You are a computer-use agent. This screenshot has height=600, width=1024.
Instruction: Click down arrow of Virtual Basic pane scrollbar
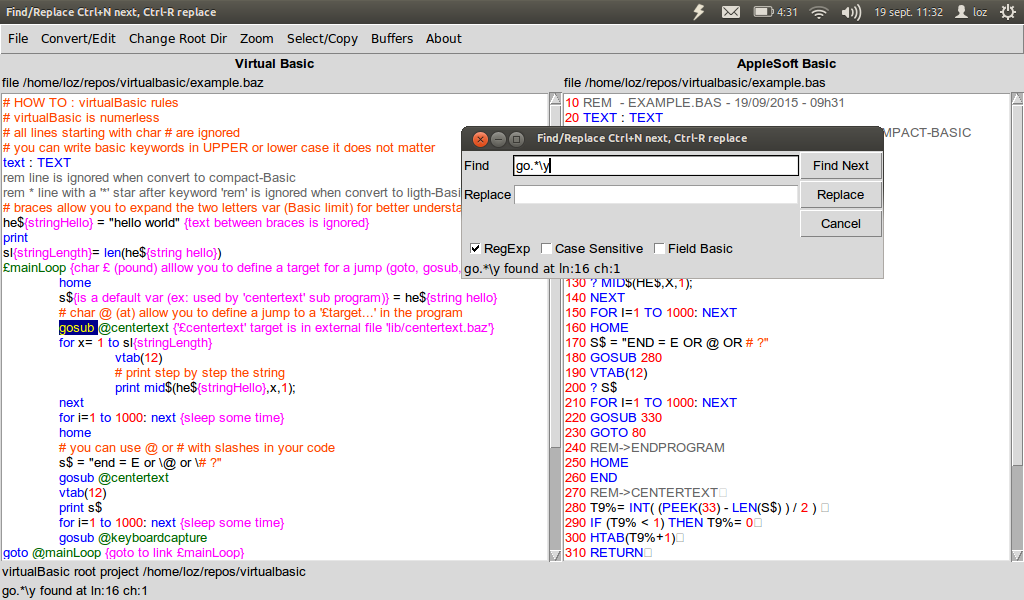556,555
